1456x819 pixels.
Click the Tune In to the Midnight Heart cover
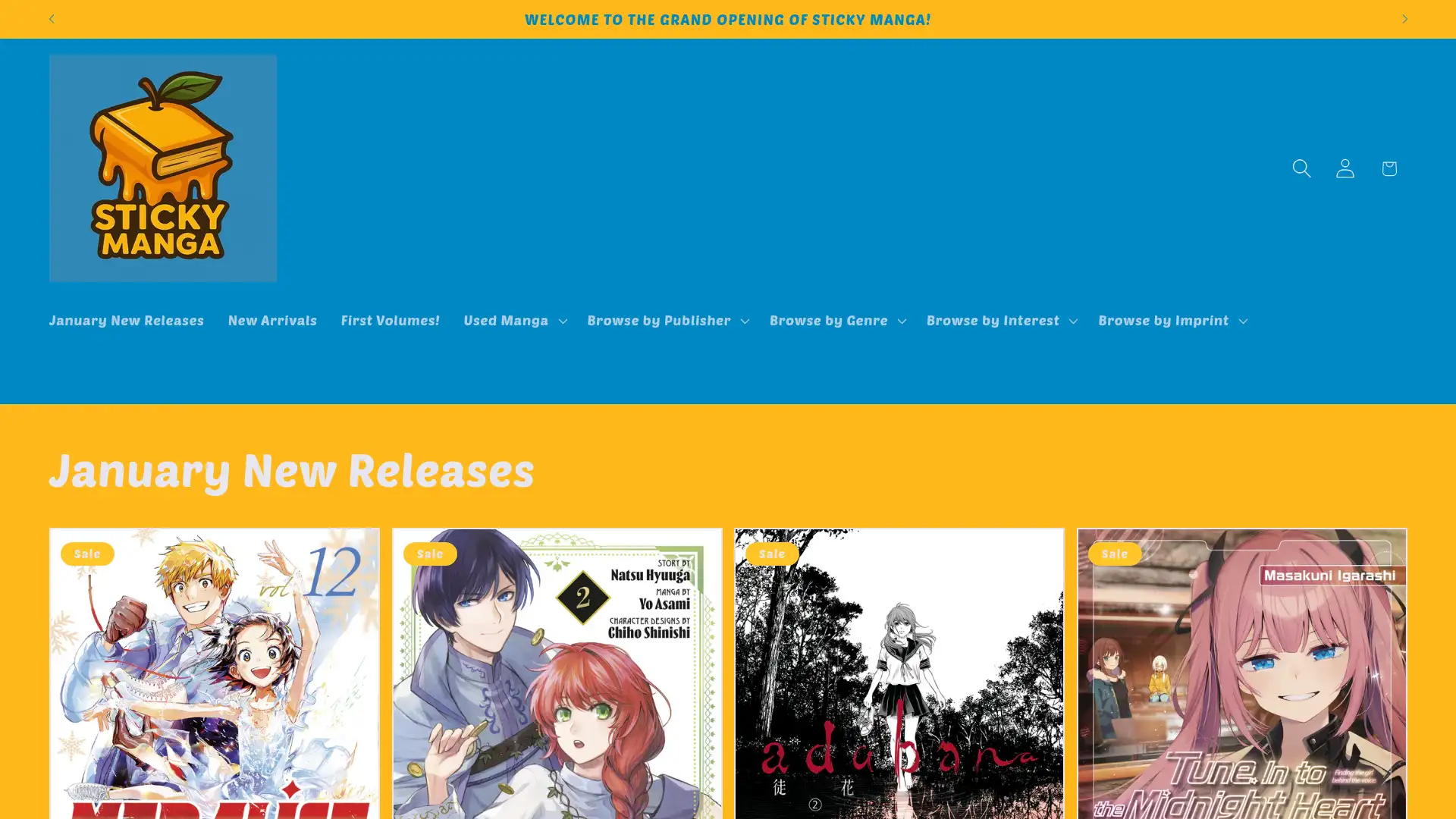point(1241,673)
